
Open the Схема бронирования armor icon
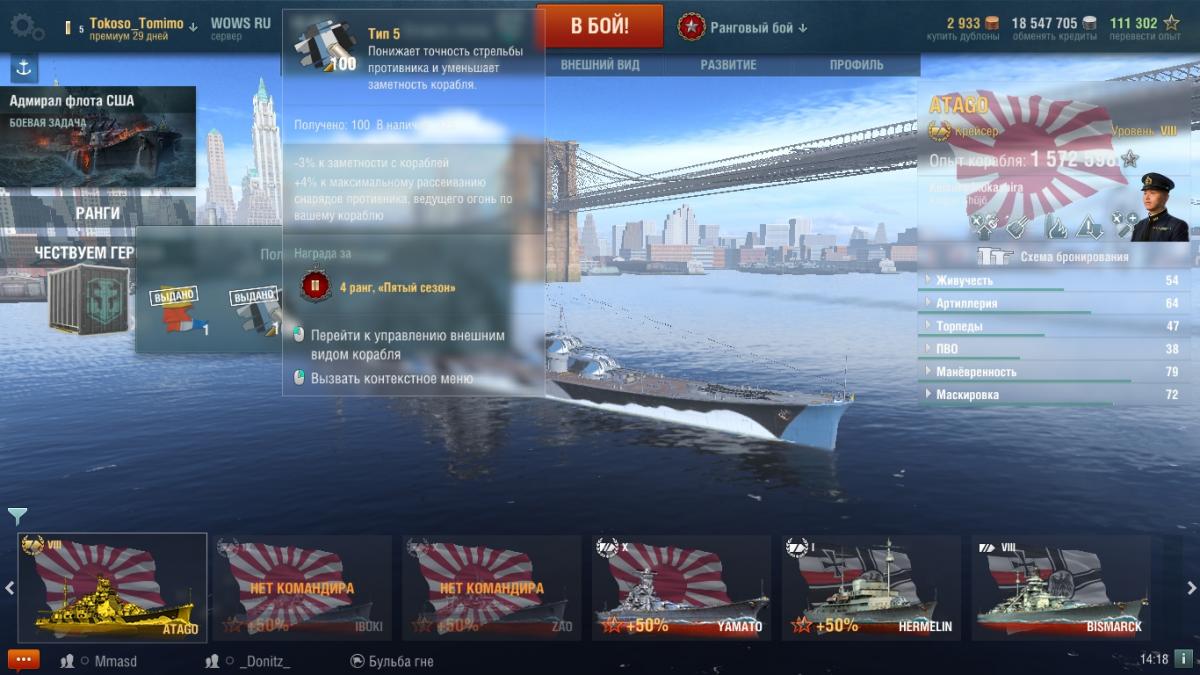tap(994, 256)
